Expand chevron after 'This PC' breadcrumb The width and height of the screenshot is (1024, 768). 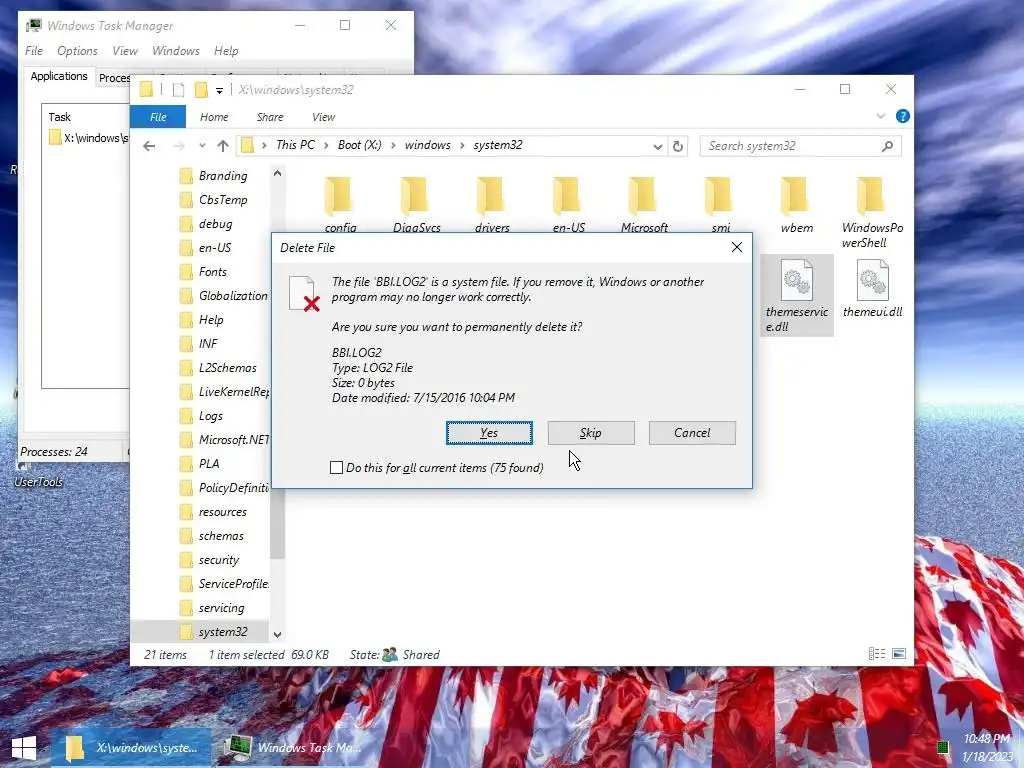coord(327,146)
